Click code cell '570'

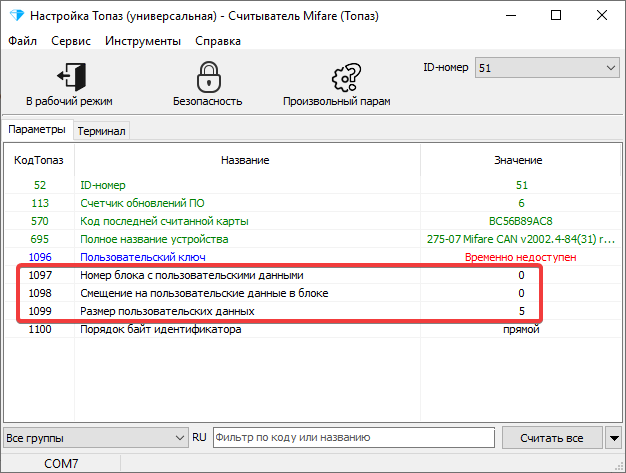click(40, 221)
